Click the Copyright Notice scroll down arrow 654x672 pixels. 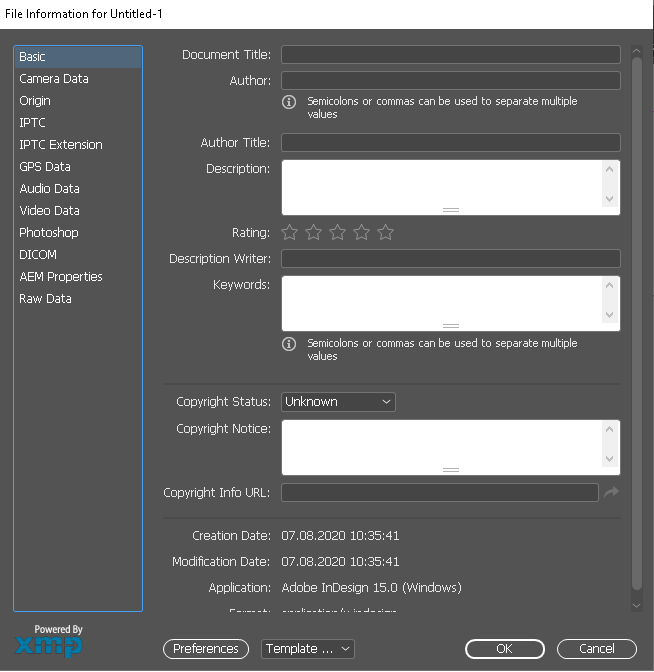[609, 459]
